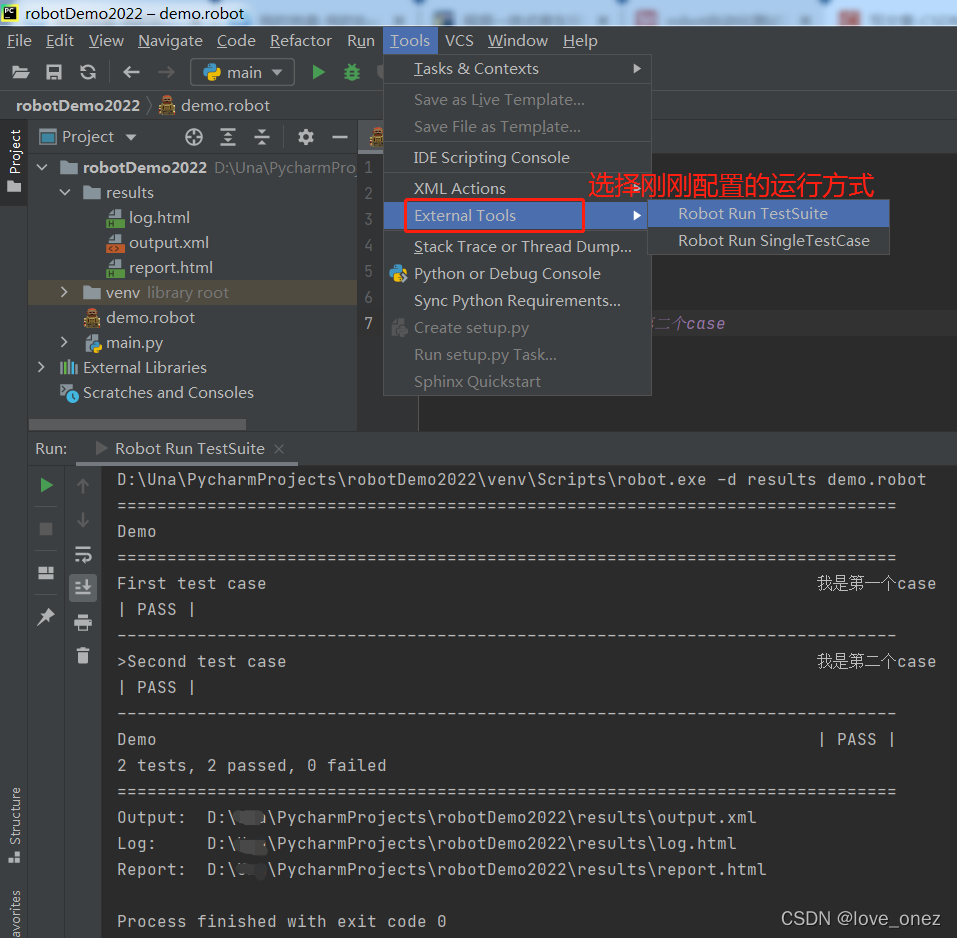Viewport: 957px width, 938px height.
Task: Start debugging using the bug icon
Action: [x=353, y=72]
